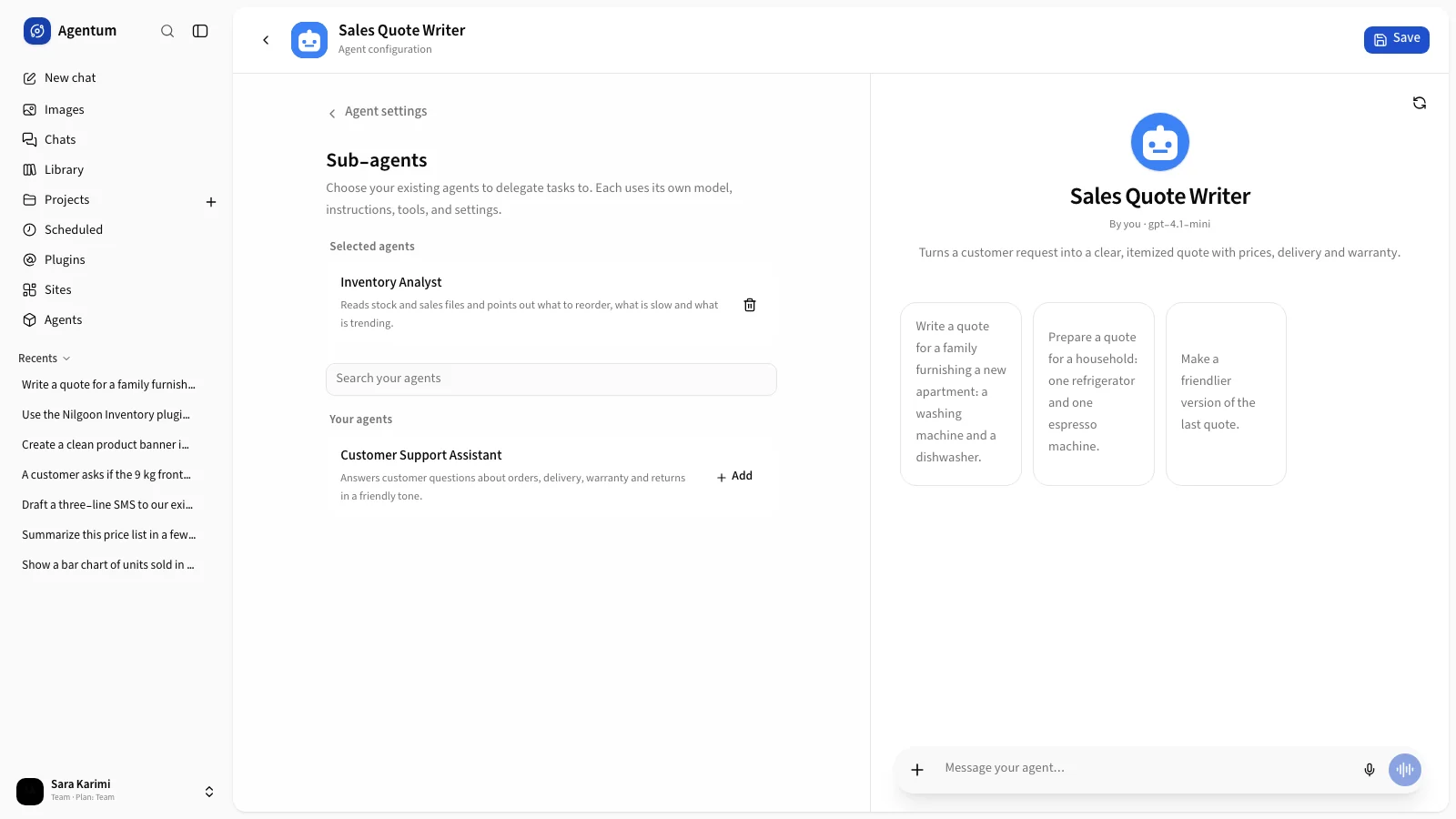
Task: Choose the 'Write a quote for a family' suggestion
Action: click(x=961, y=394)
